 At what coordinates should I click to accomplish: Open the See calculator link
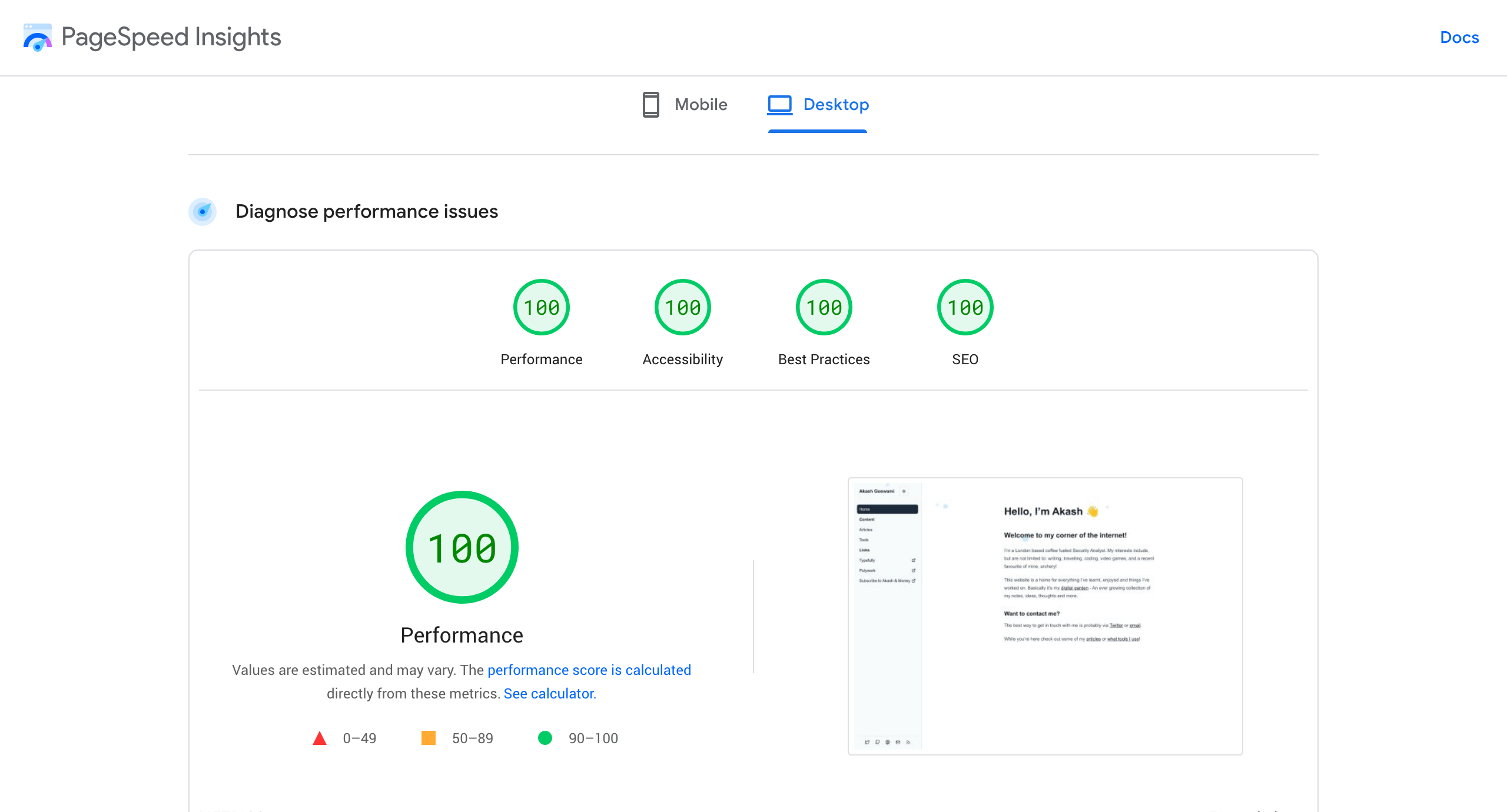[549, 694]
